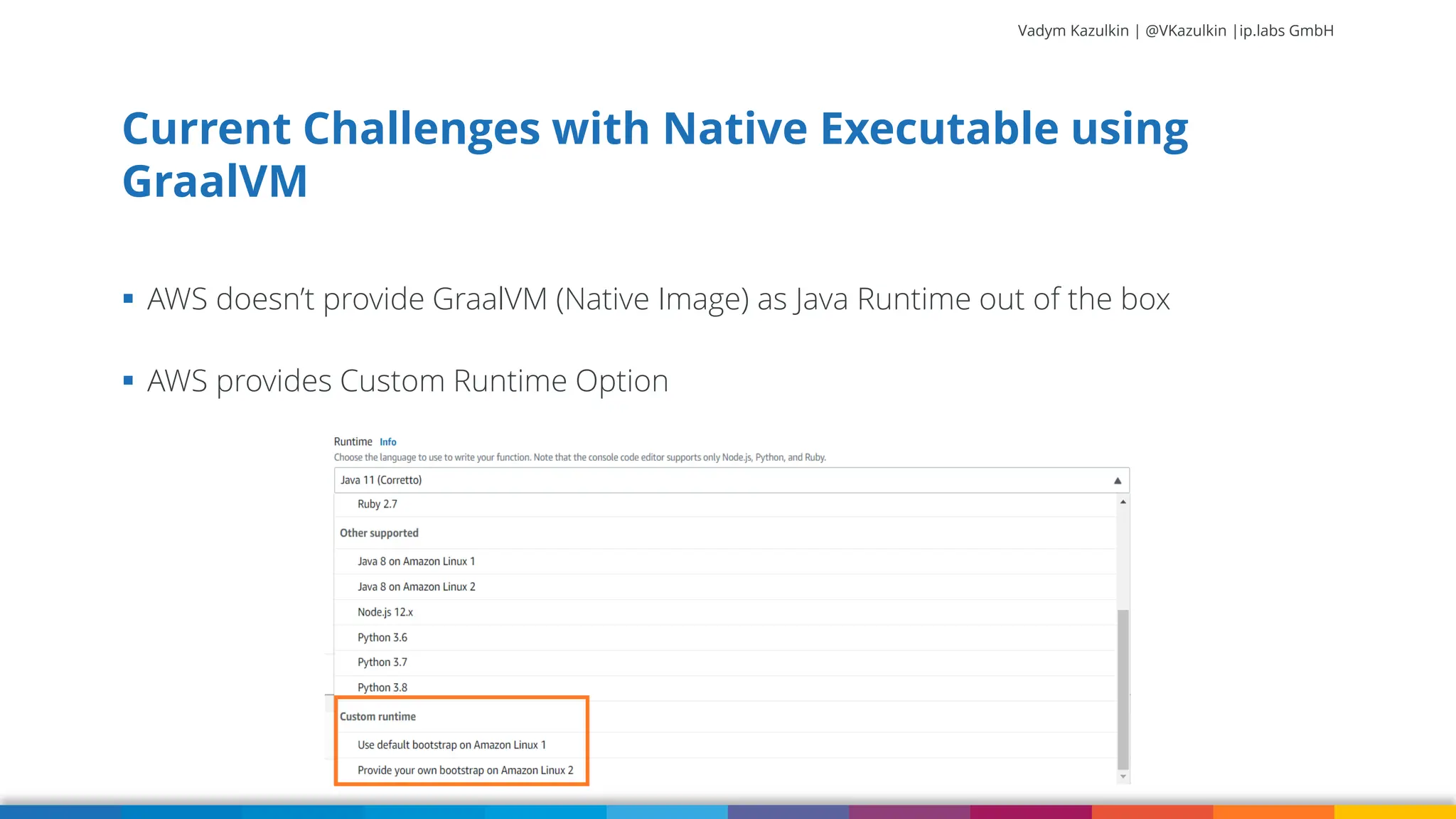Click scrollbar track above the thumb

(x=1123, y=558)
